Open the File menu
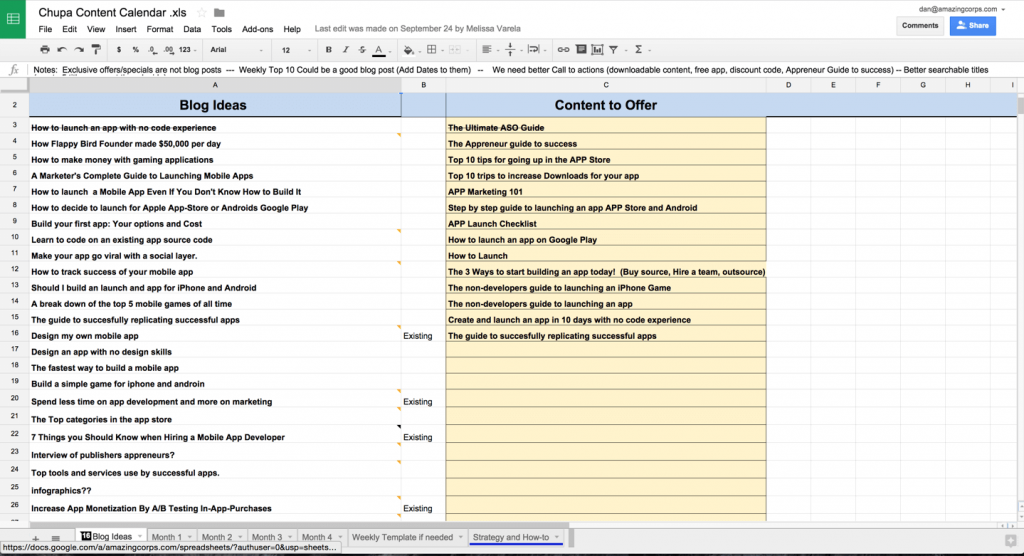This screenshot has width=1024, height=556. [x=45, y=29]
